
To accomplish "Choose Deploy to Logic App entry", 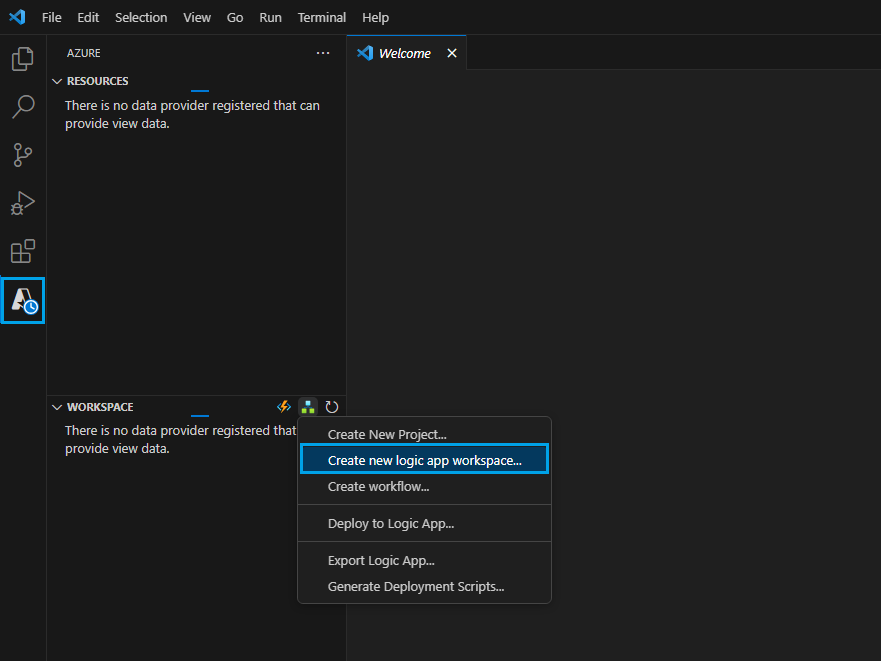I will coord(424,523).
